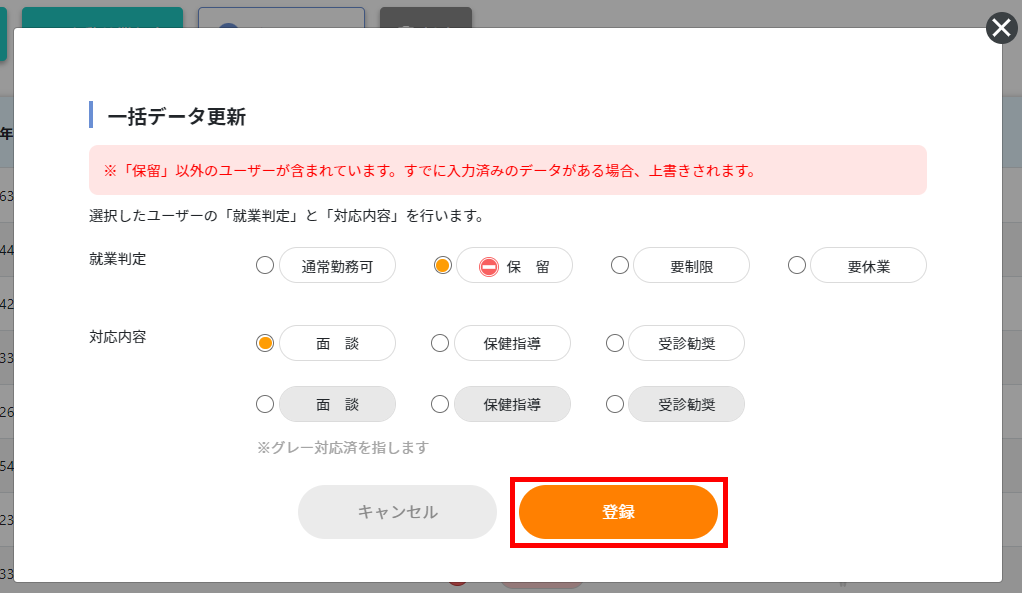The image size is (1022, 593).
Task: Choose the white 受診勧奨 radio option
Action: (615, 343)
